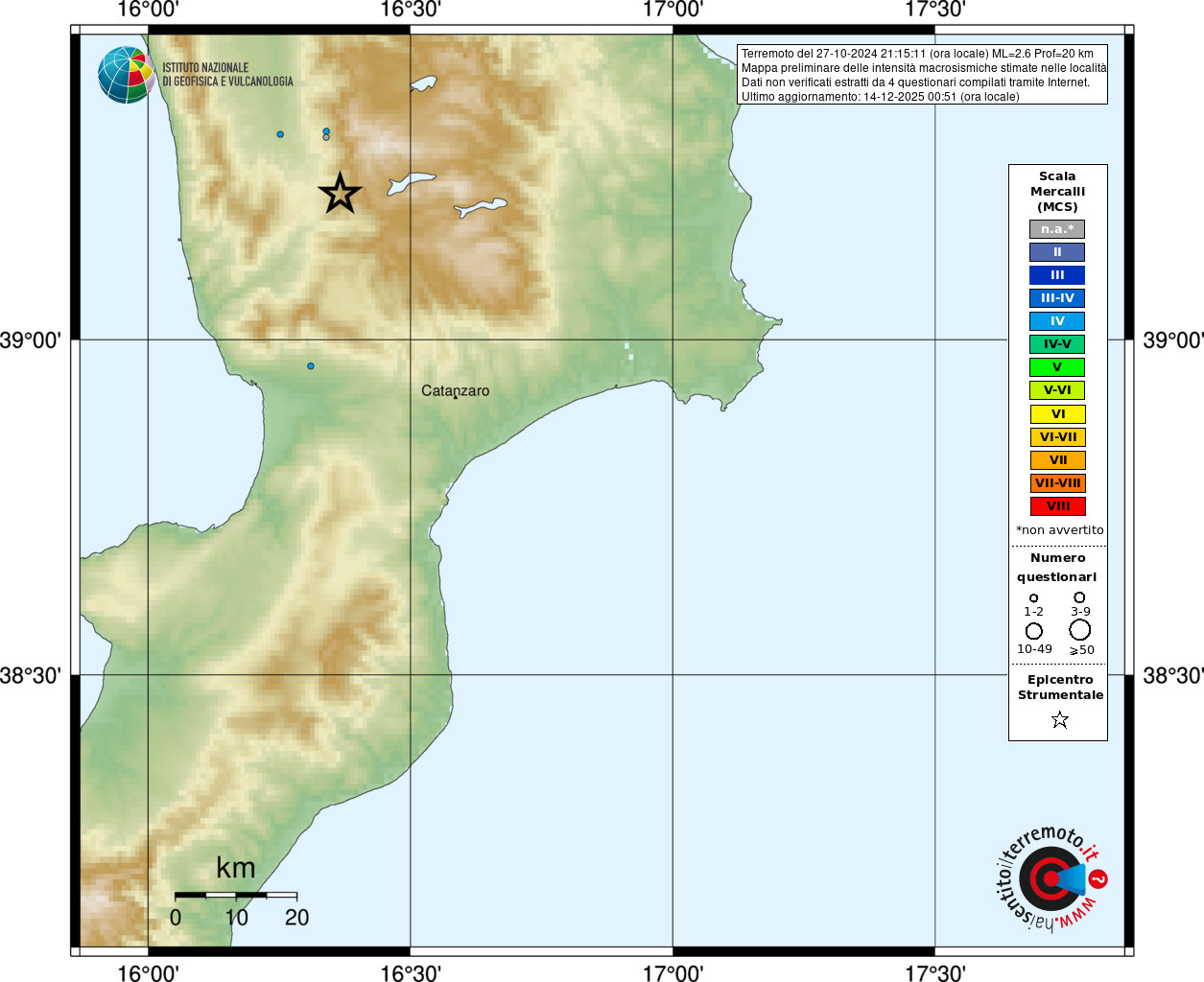Click the legend circle for ≥50 questionnaires
Viewport: 1204px width, 982px height.
pos(1080,630)
